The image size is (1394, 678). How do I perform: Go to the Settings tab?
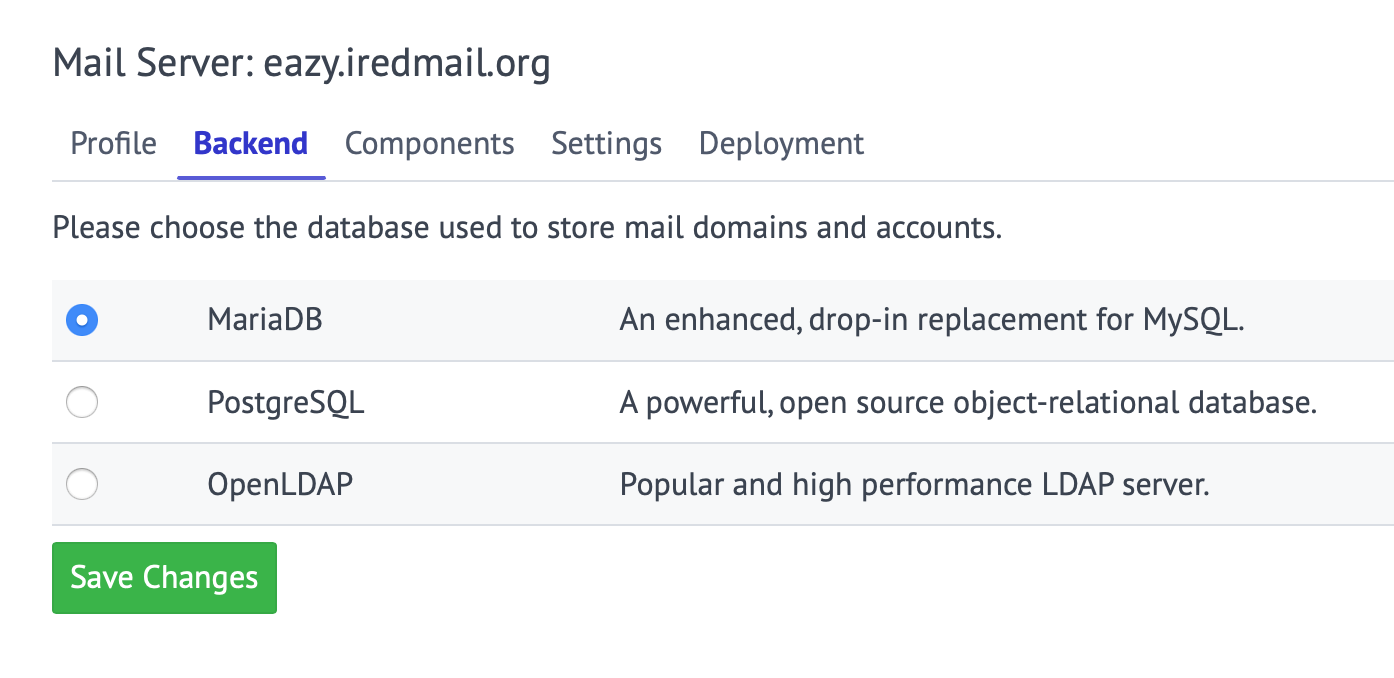point(607,144)
